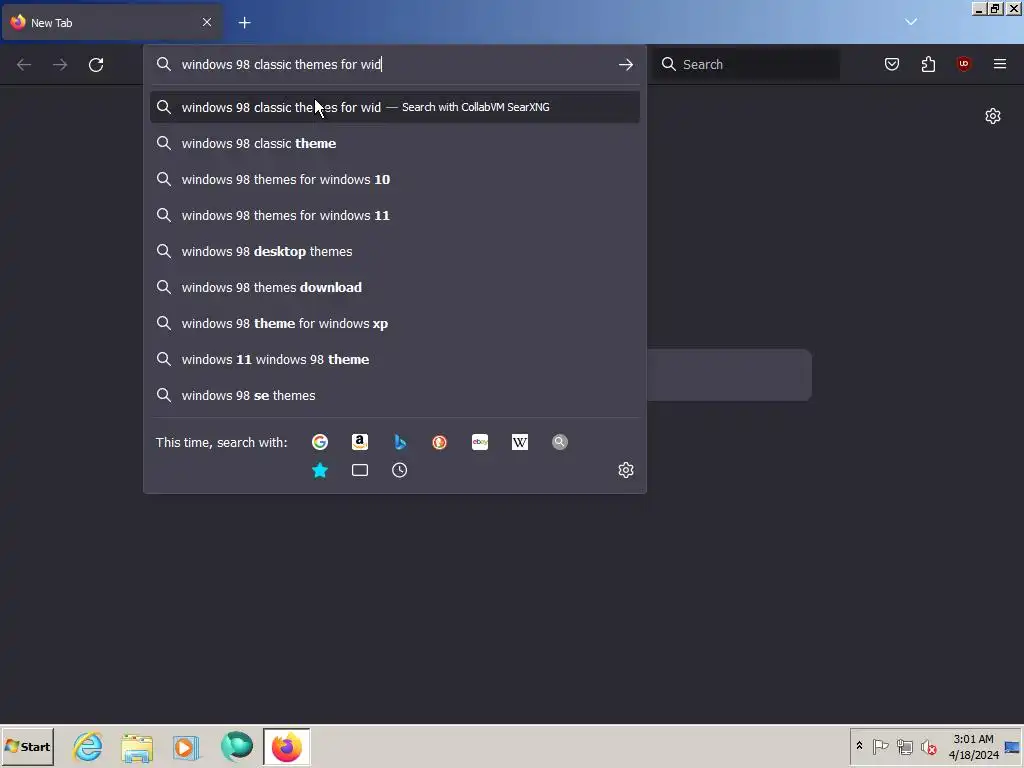The height and width of the screenshot is (768, 1024).
Task: Select the New Tab tab
Action: point(112,22)
